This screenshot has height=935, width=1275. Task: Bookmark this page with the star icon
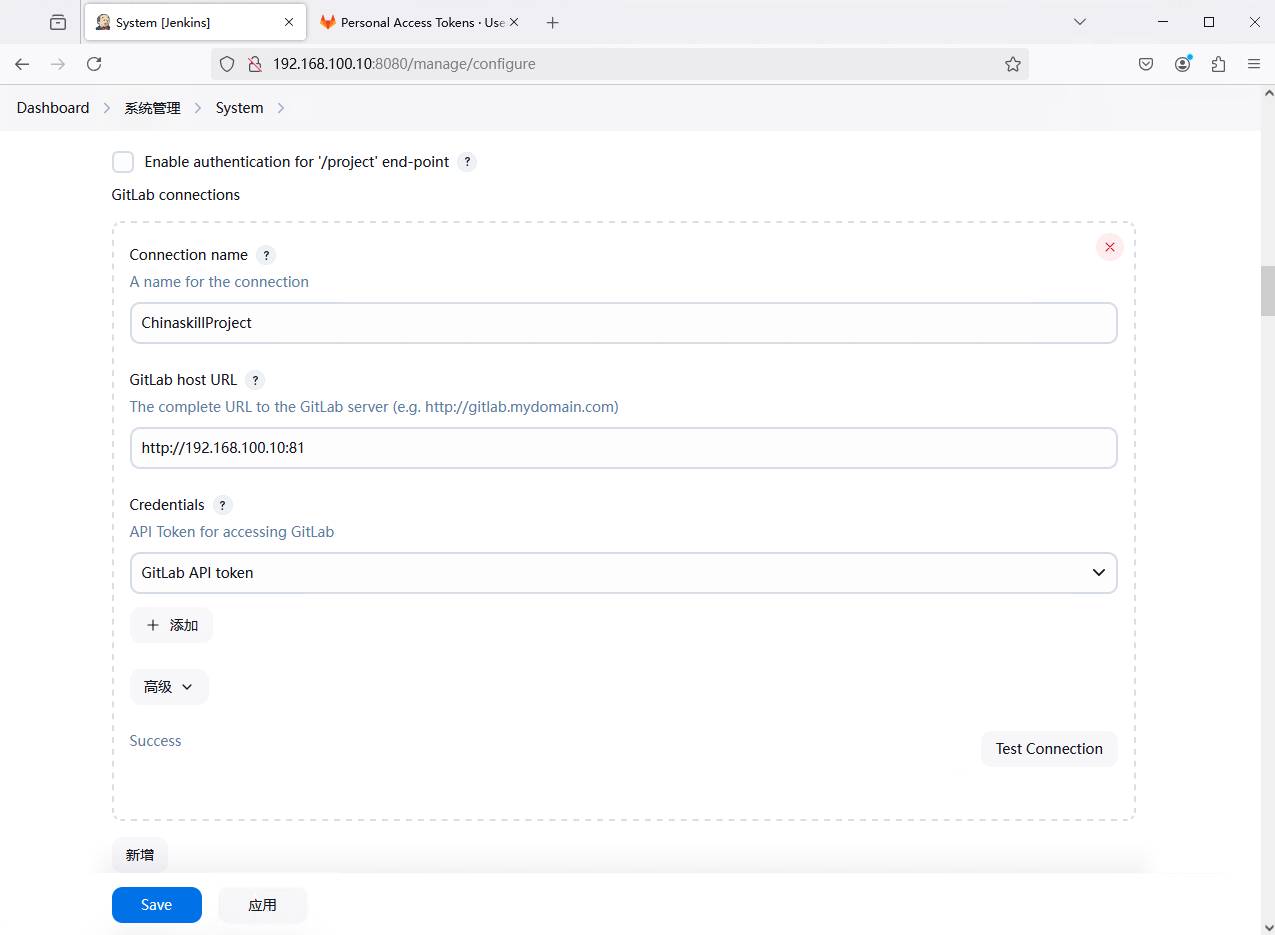(1012, 64)
